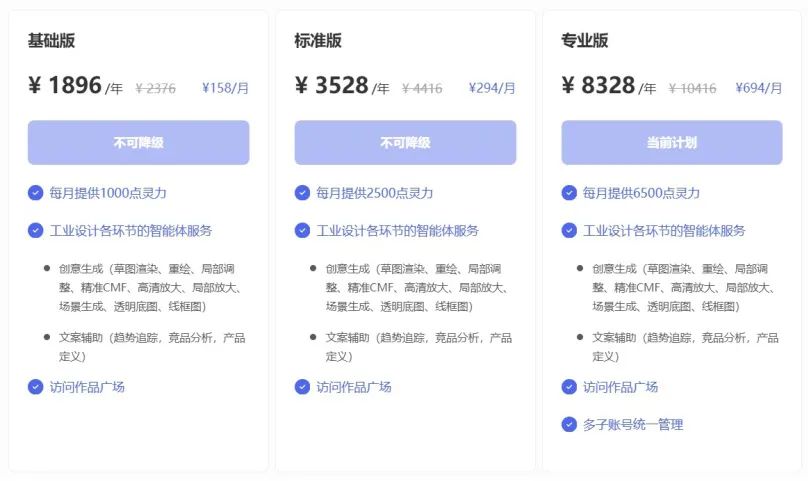Click the 专业版 plan title
Viewport: 808px width, 481px height.
[x=585, y=41]
